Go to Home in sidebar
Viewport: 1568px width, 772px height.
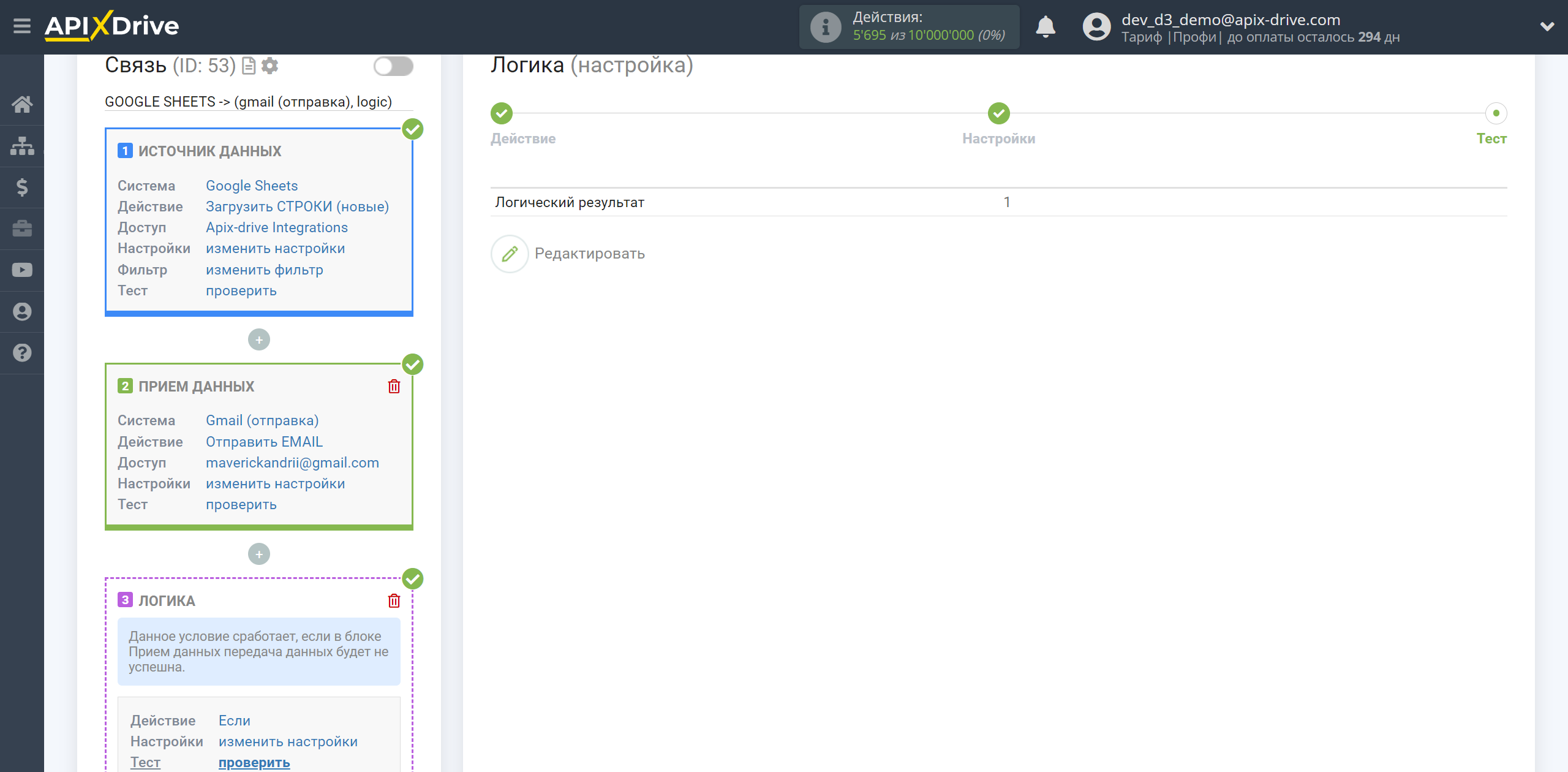22,104
